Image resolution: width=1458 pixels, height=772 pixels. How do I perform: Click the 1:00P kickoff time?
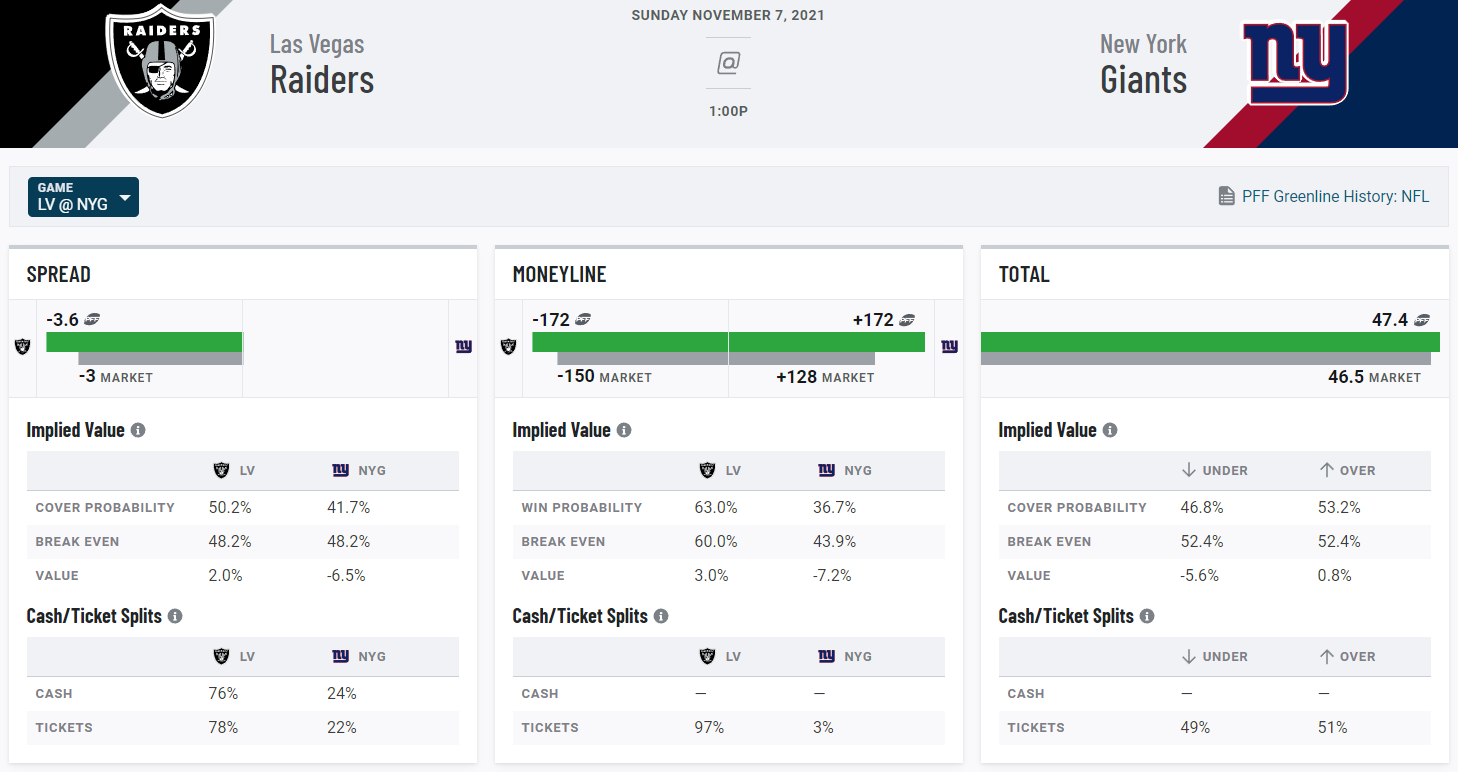(x=728, y=111)
